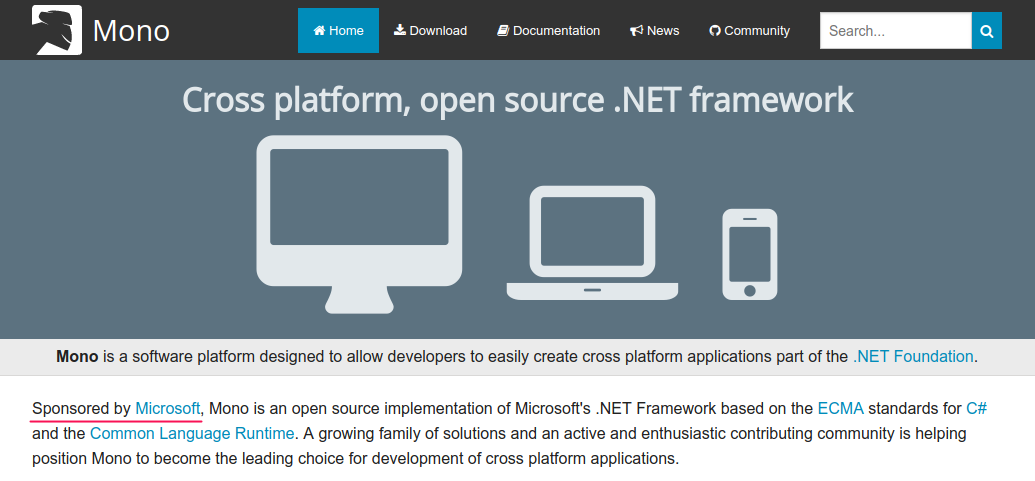Follow the C# link
The width and height of the screenshot is (1035, 481).
coord(976,409)
